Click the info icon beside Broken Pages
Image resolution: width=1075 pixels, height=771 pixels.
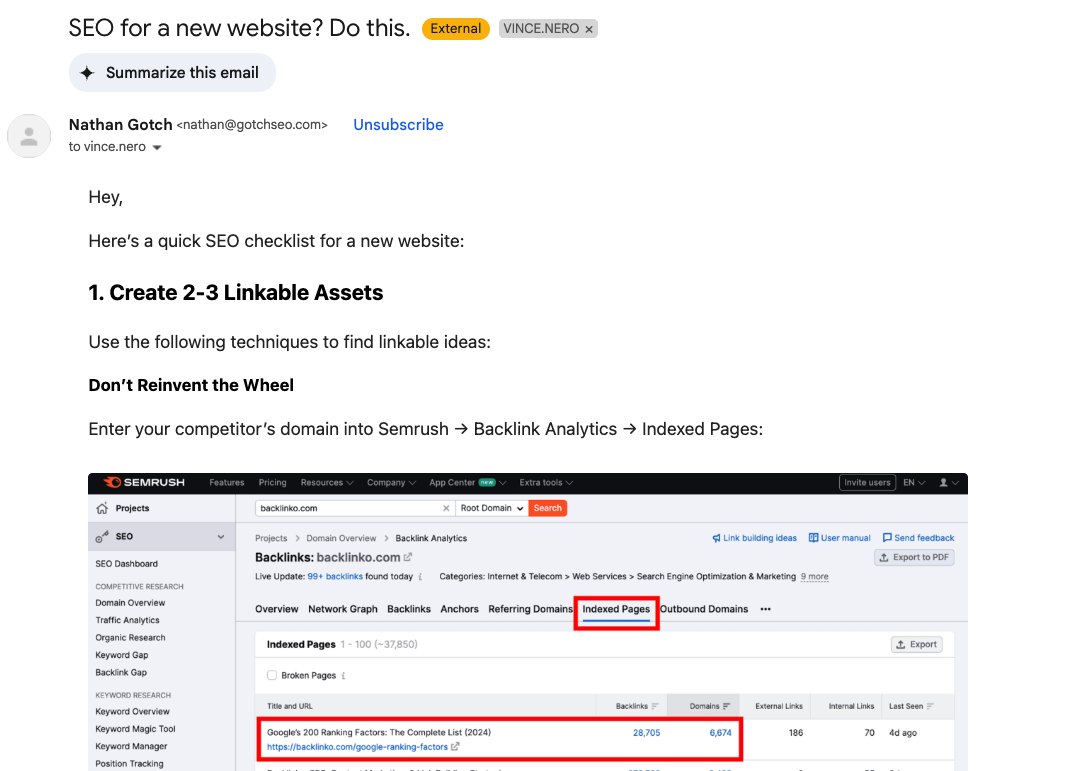pos(343,676)
